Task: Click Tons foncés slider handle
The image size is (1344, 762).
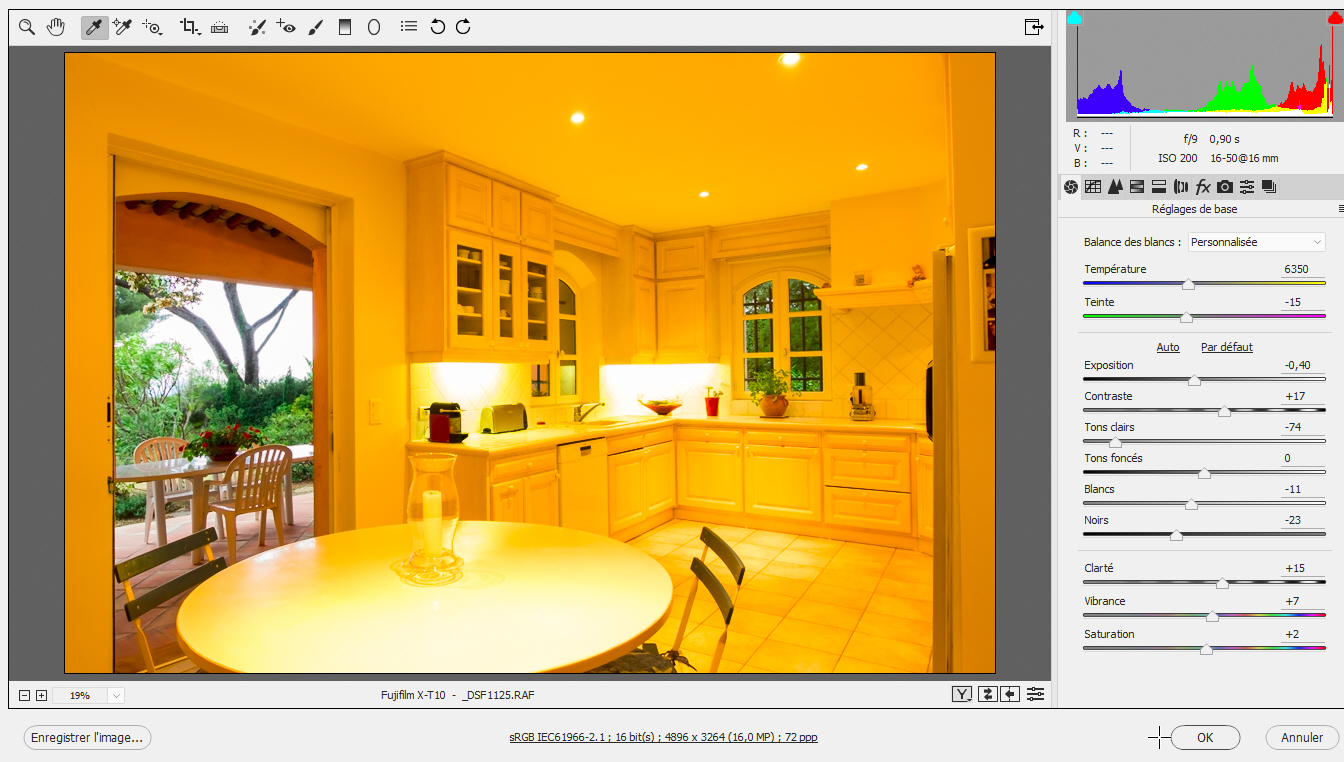Action: (x=1204, y=474)
